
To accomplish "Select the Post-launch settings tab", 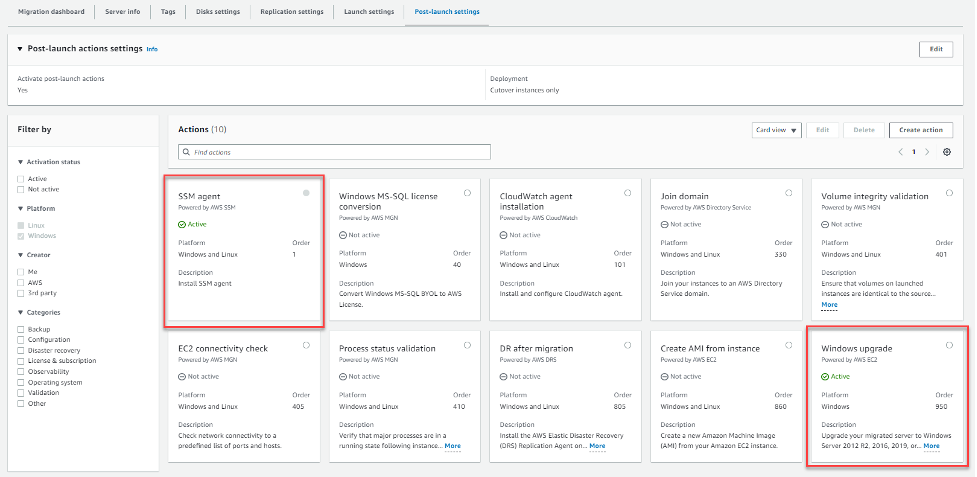I will 447,12.
